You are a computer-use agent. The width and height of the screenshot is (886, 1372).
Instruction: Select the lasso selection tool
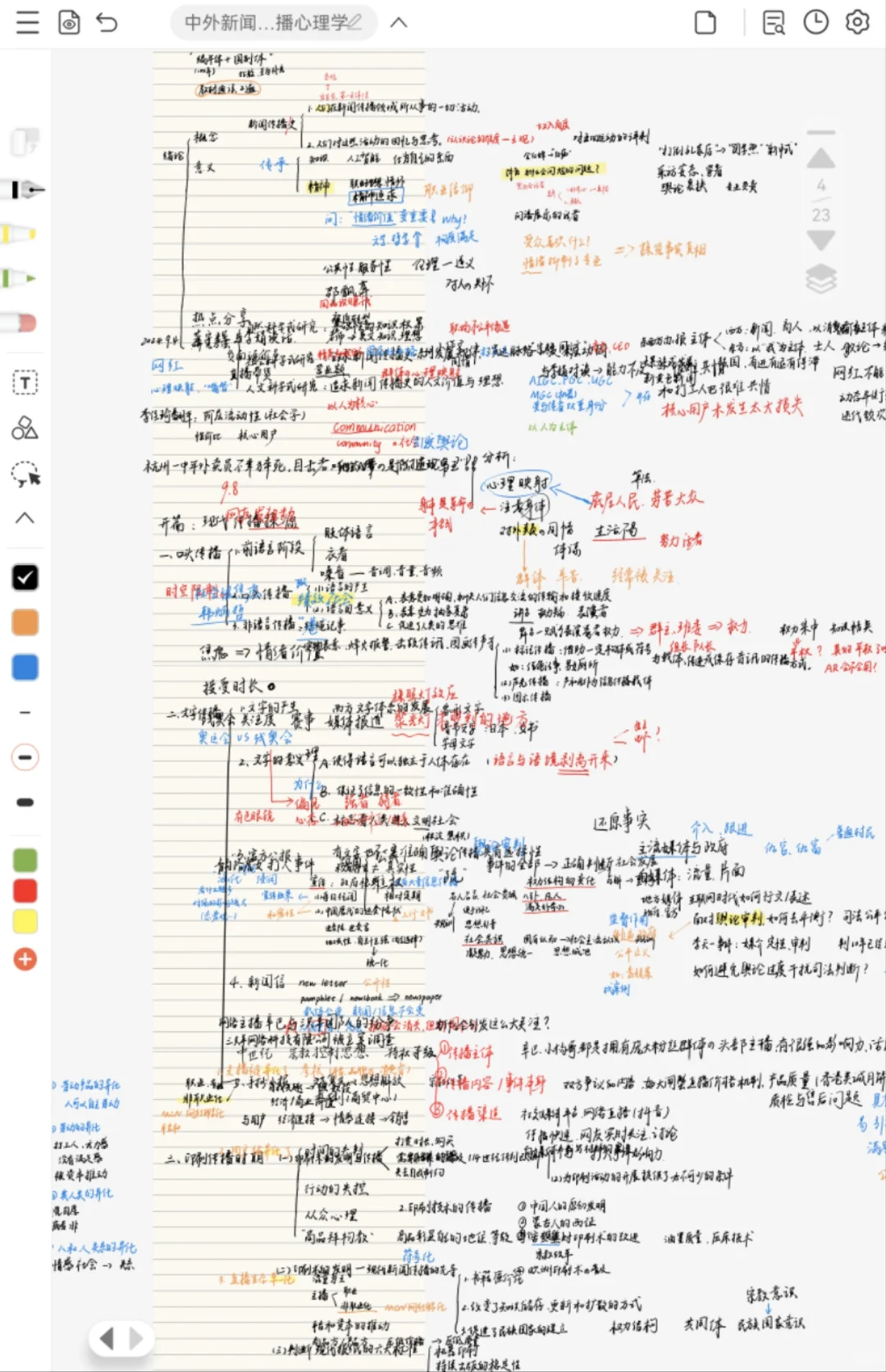coord(25,473)
